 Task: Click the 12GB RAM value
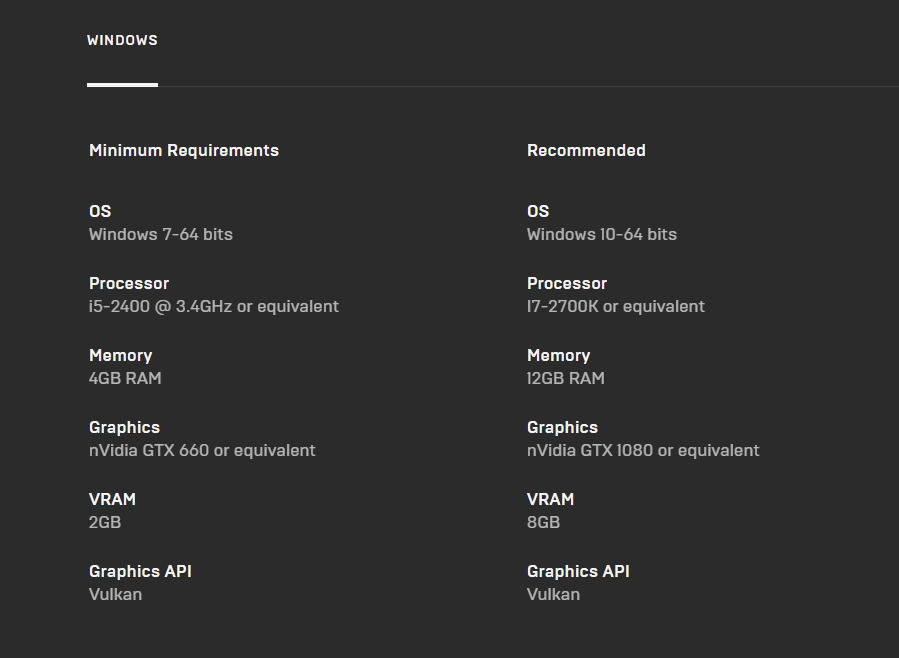[566, 378]
